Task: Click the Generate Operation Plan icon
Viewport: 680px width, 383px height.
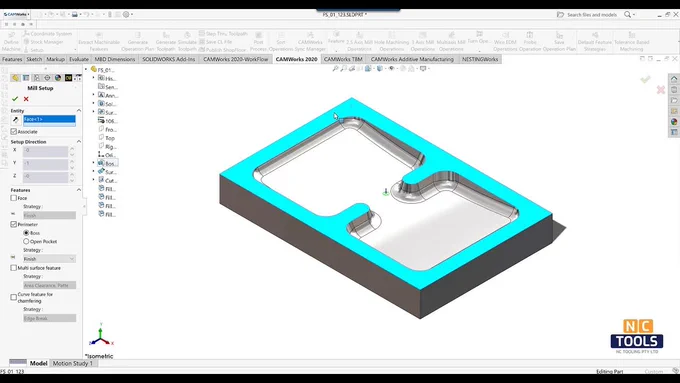Action: pyautogui.click(x=138, y=42)
